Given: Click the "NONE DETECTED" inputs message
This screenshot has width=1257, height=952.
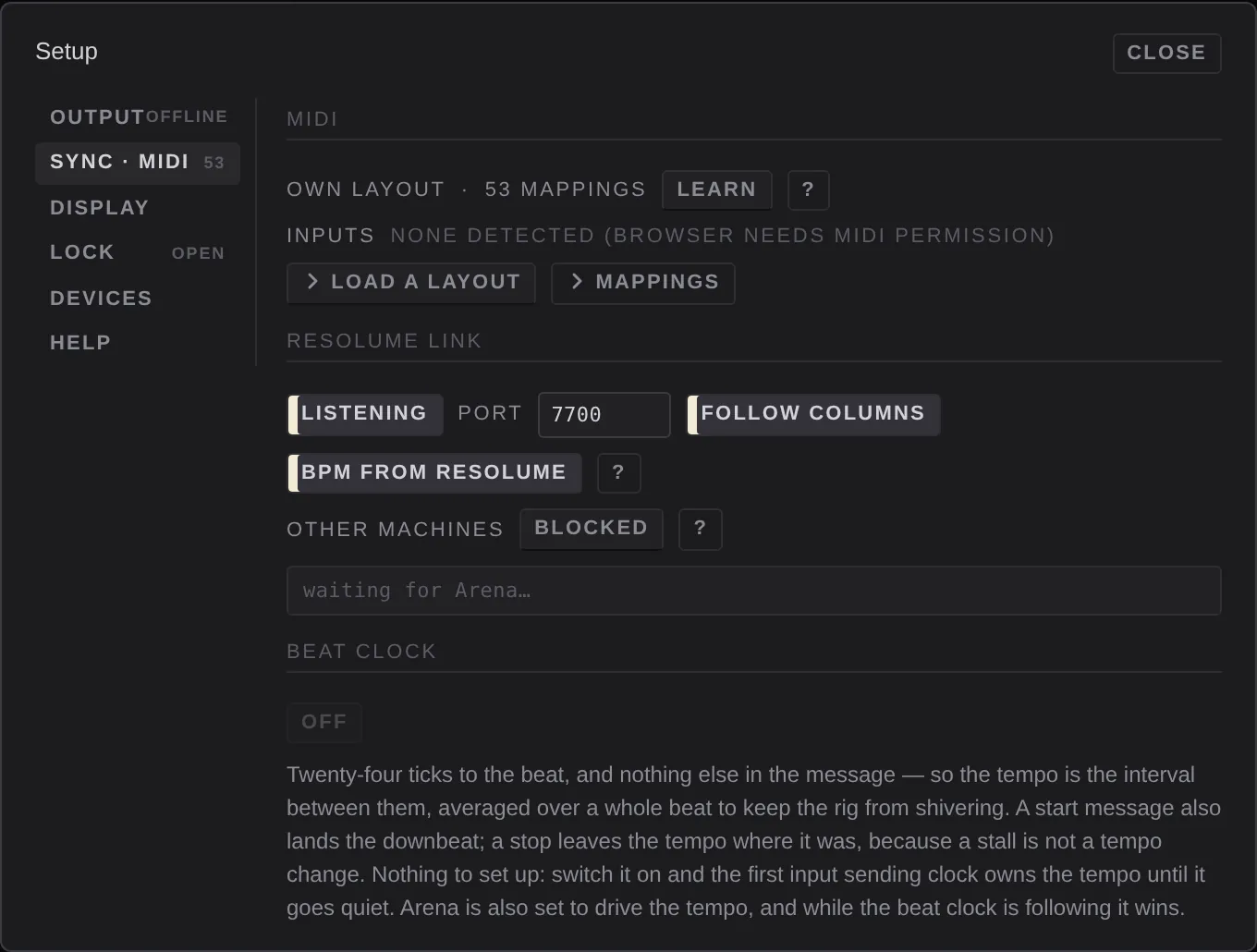Looking at the screenshot, I should point(723,236).
